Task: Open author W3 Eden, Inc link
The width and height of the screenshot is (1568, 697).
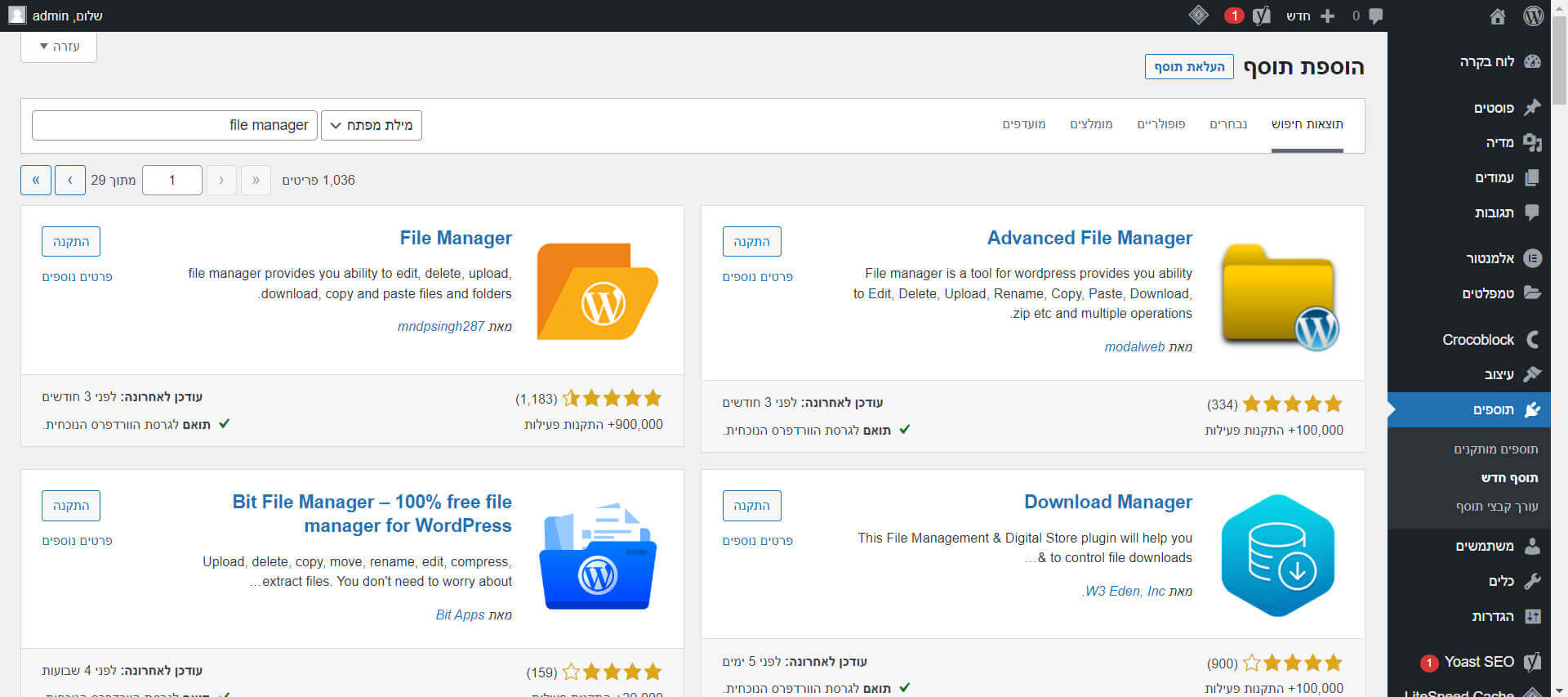Action: (x=1124, y=591)
